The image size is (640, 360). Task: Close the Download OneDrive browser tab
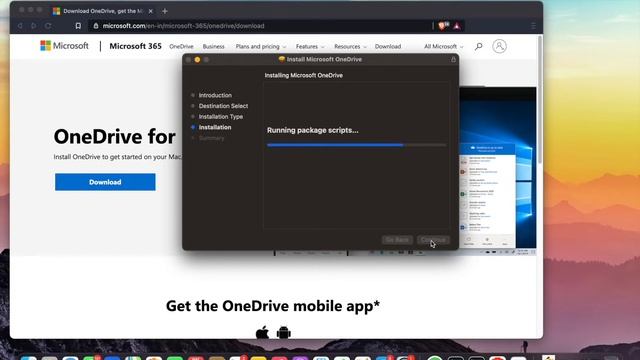(x=151, y=11)
